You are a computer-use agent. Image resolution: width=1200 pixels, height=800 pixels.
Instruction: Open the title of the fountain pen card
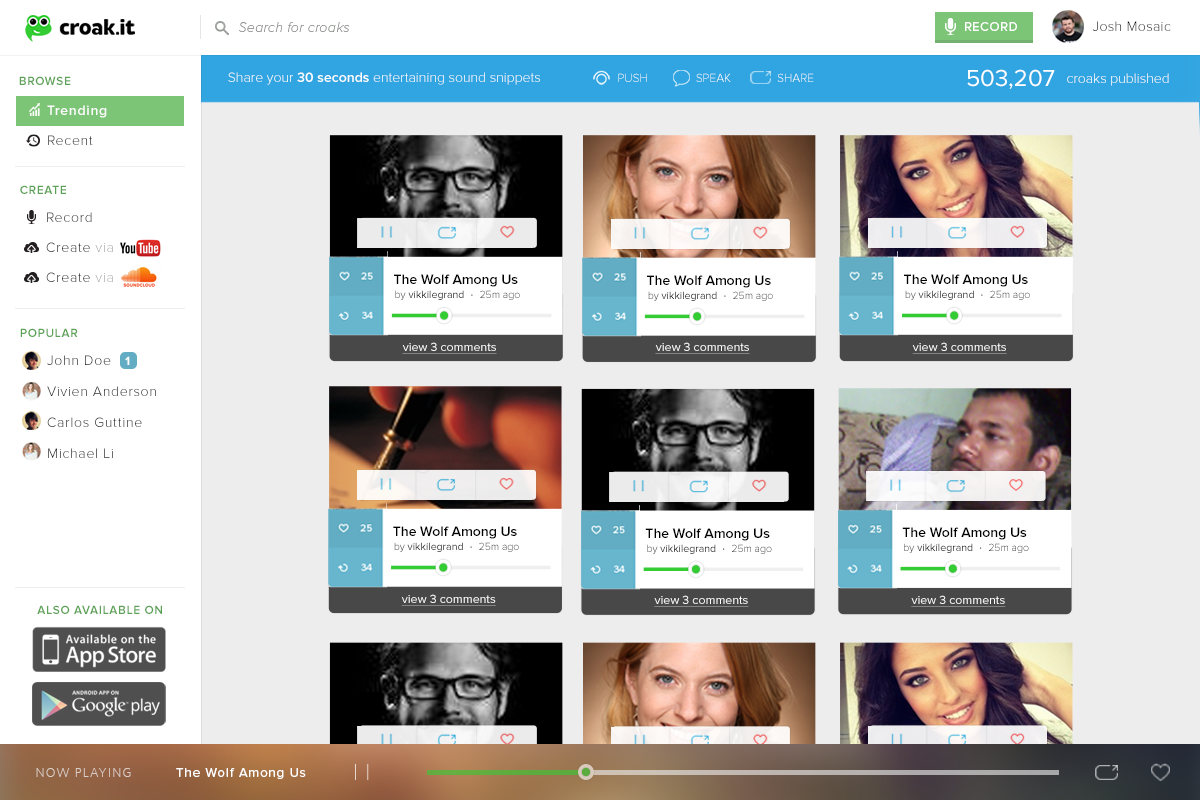(x=455, y=532)
